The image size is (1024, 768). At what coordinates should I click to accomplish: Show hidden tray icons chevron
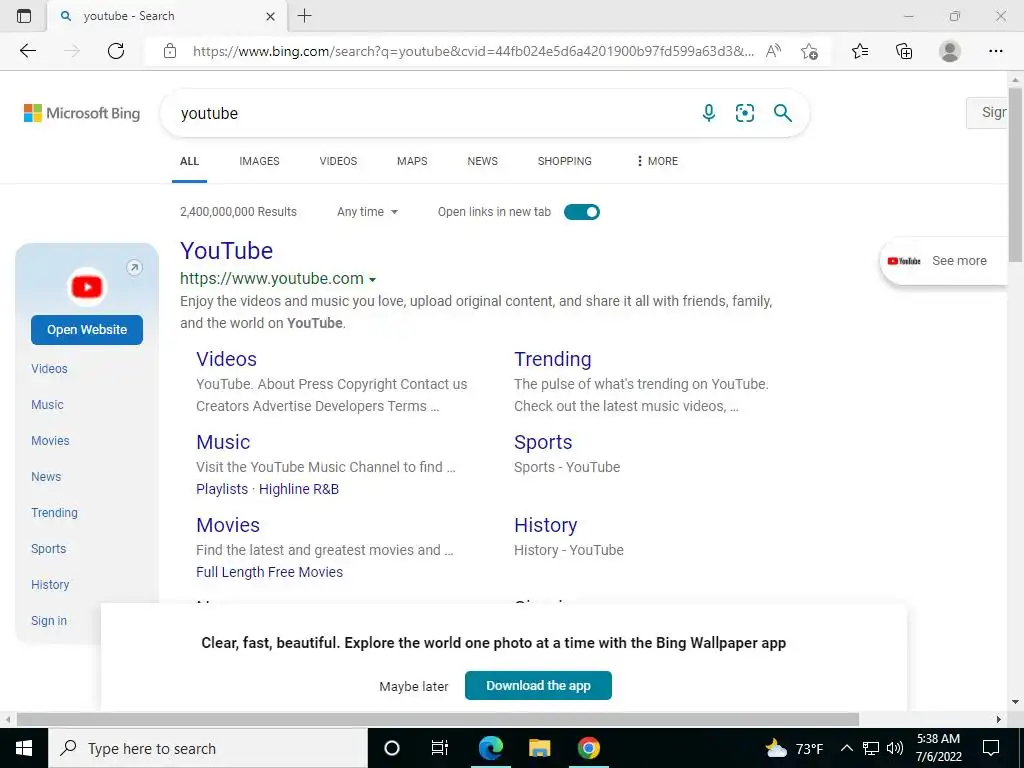point(846,748)
